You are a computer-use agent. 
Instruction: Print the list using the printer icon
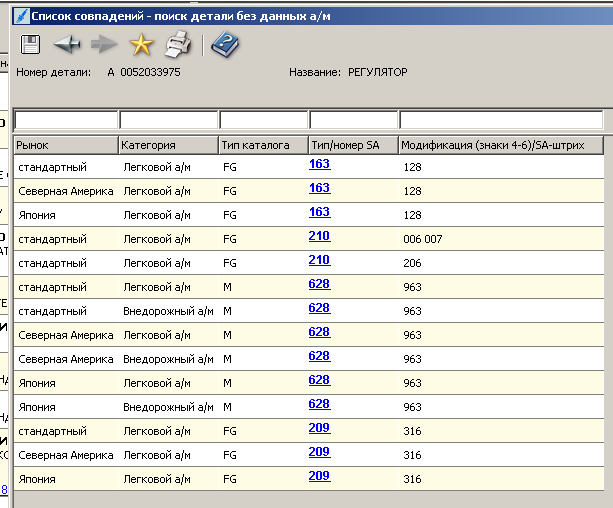point(177,44)
